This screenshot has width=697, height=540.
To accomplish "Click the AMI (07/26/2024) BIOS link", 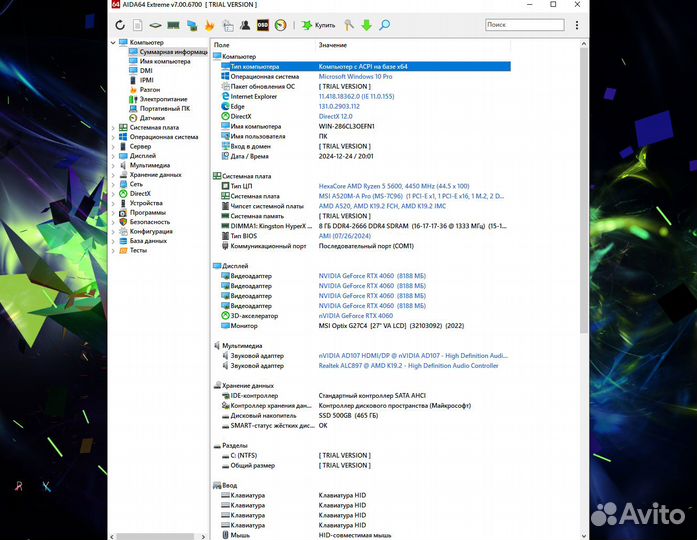I will [344, 236].
